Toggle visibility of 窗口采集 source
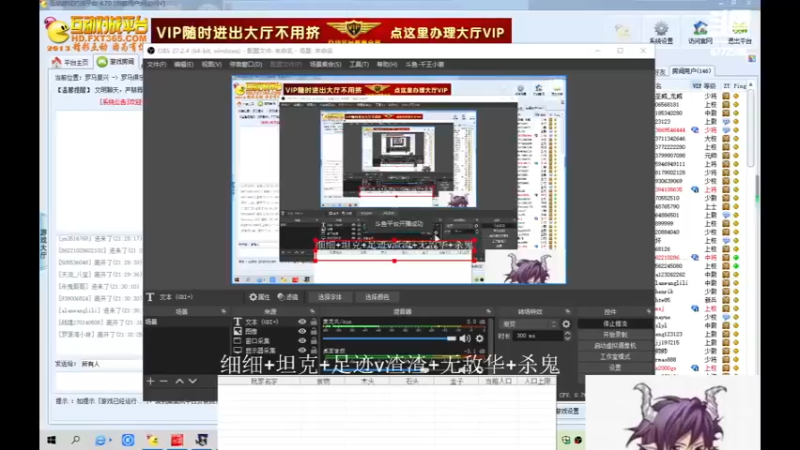 click(302, 341)
